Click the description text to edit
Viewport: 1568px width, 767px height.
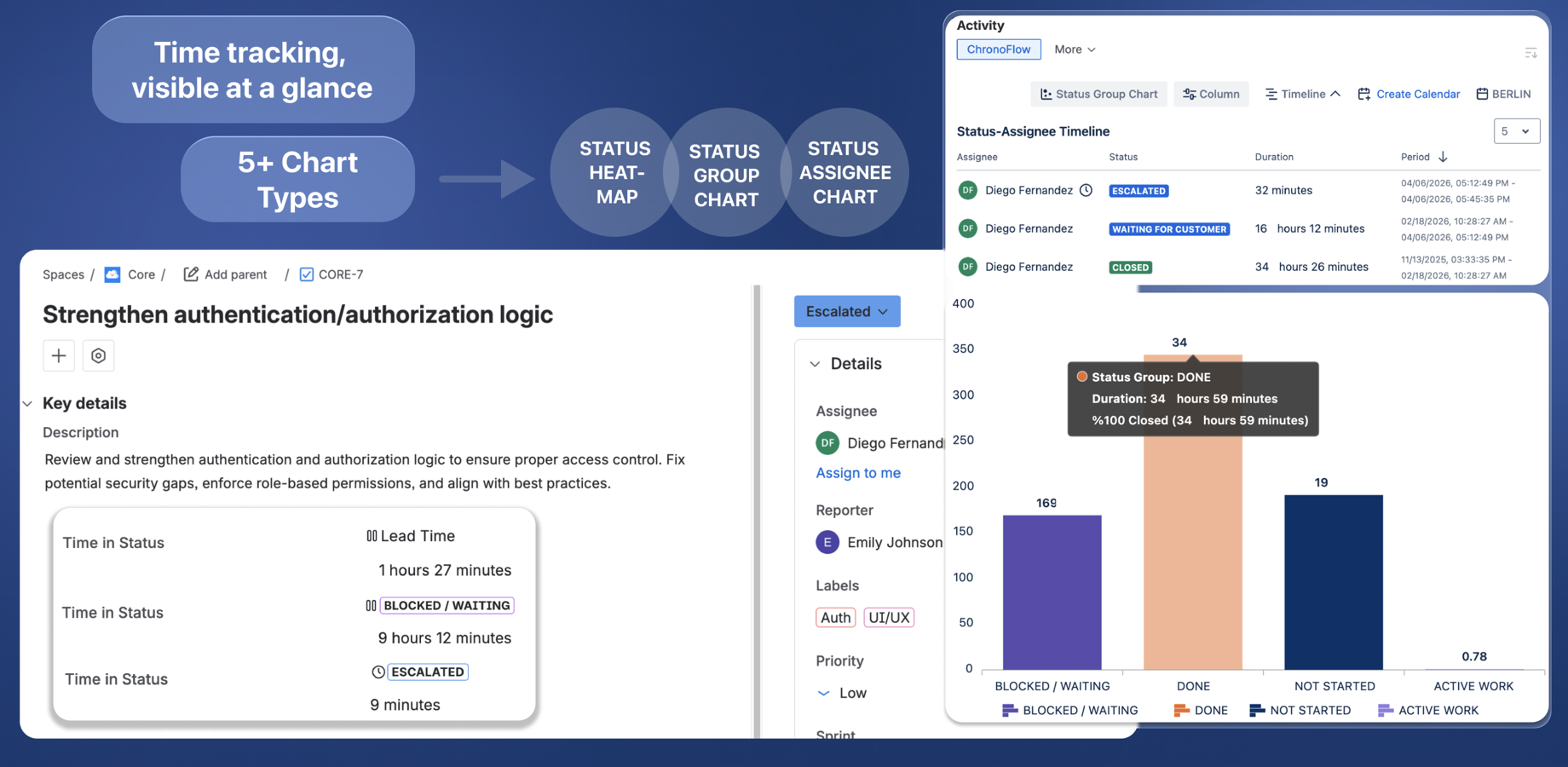point(365,471)
